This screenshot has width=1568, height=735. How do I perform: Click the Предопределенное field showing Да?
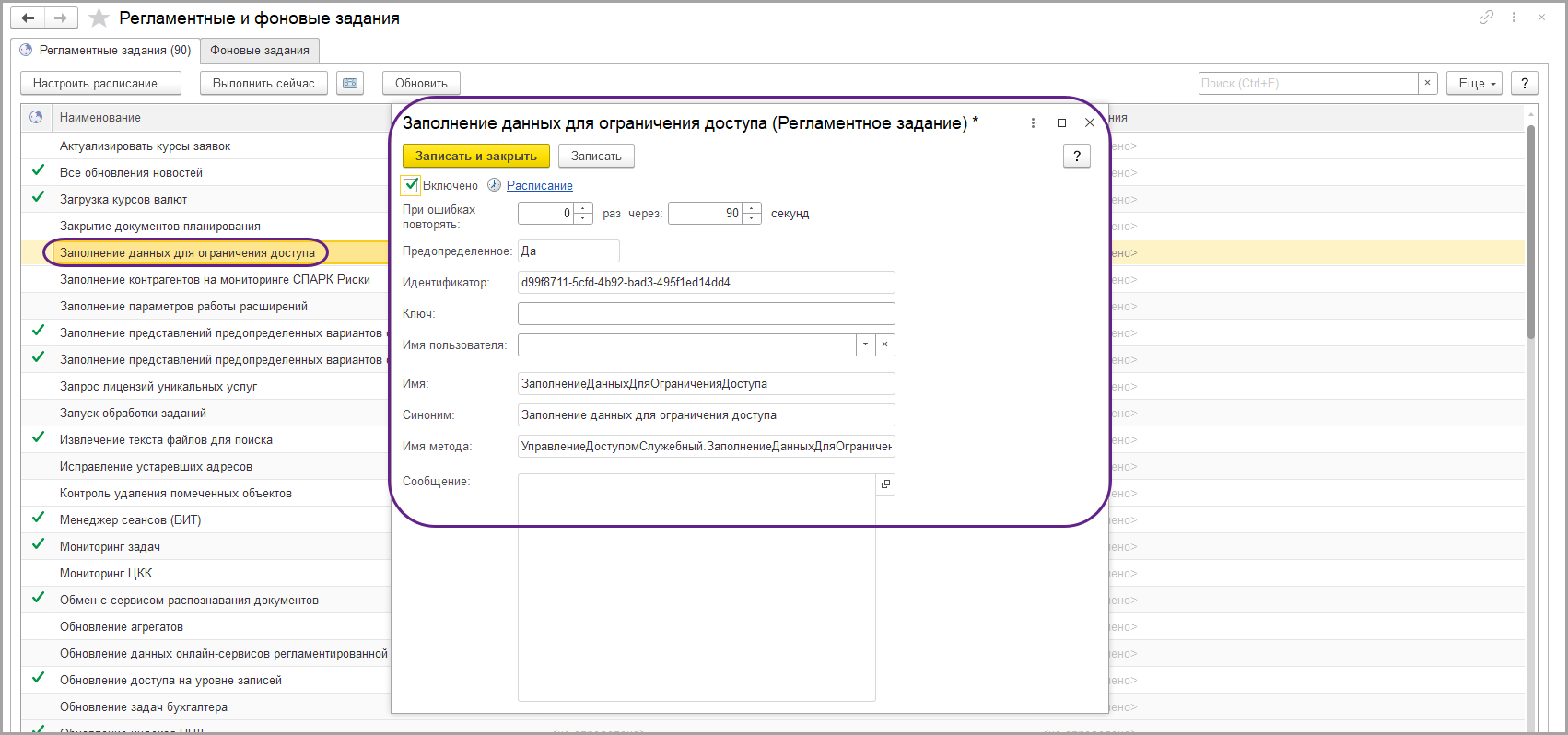[x=568, y=251]
